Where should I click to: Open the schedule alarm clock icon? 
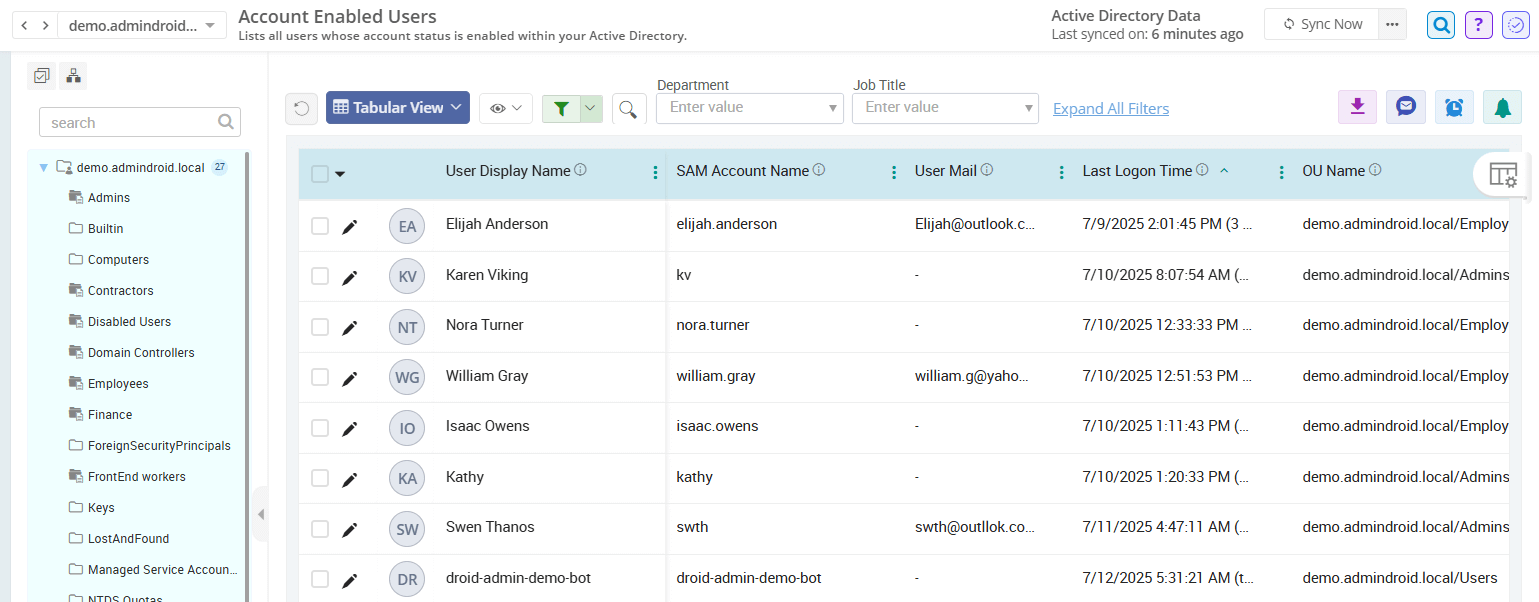pos(1454,106)
